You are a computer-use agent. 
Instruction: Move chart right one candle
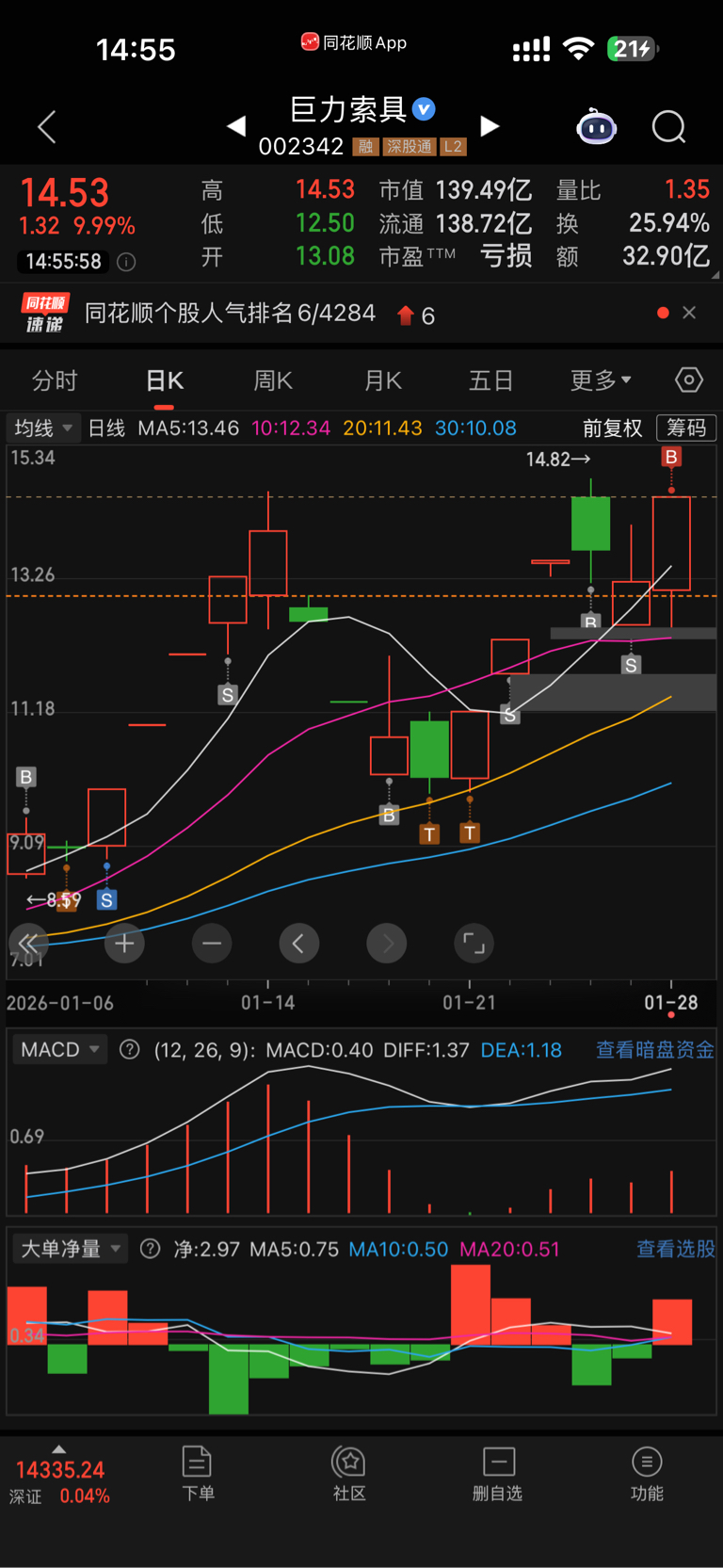(x=386, y=944)
